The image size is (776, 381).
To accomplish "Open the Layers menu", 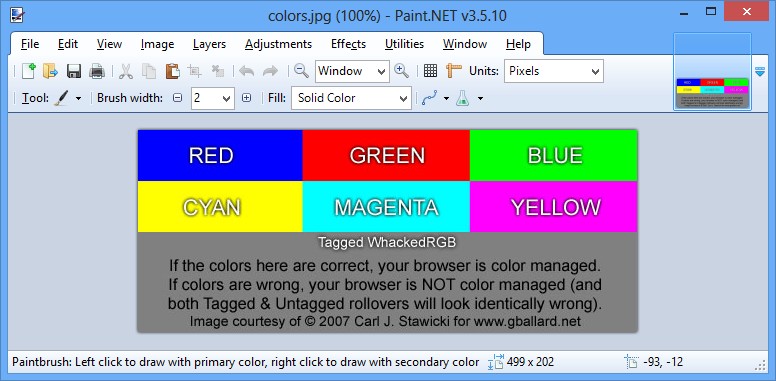I will coord(209,44).
